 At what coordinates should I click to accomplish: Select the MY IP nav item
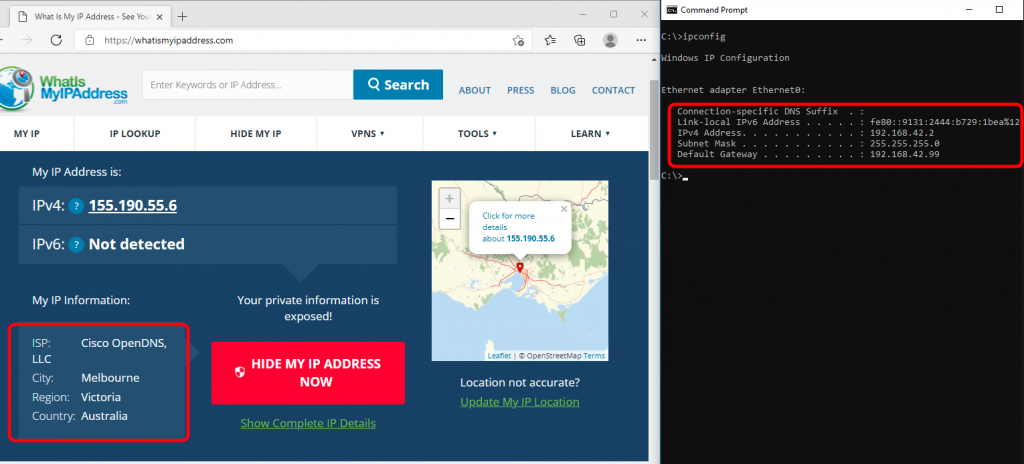tap(27, 133)
